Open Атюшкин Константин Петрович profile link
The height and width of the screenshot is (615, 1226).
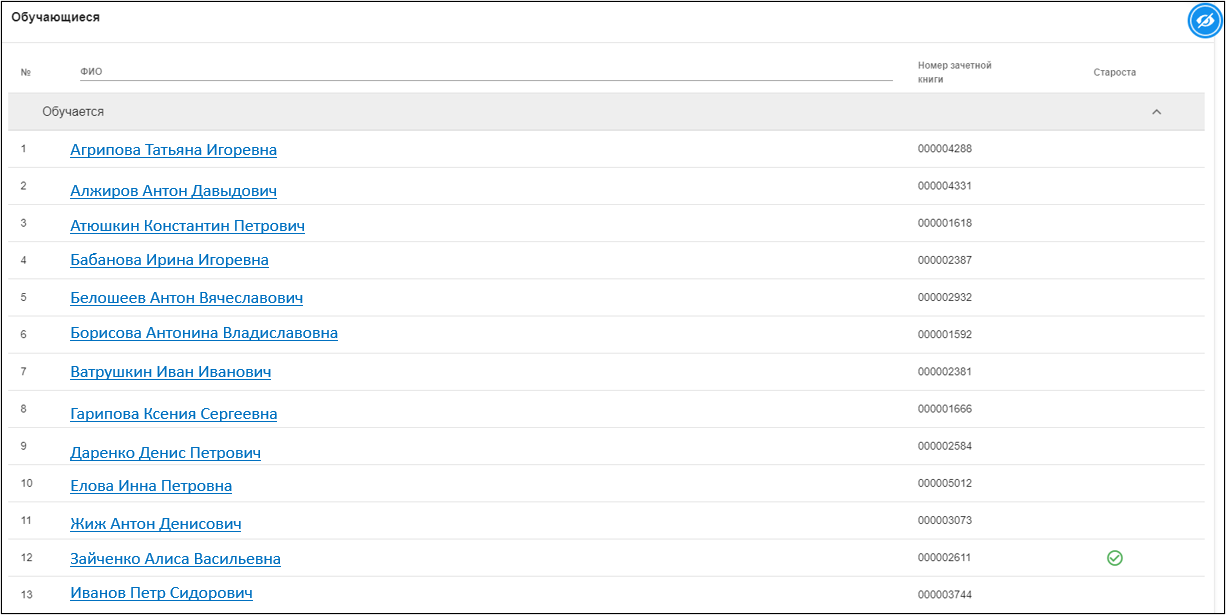(187, 226)
